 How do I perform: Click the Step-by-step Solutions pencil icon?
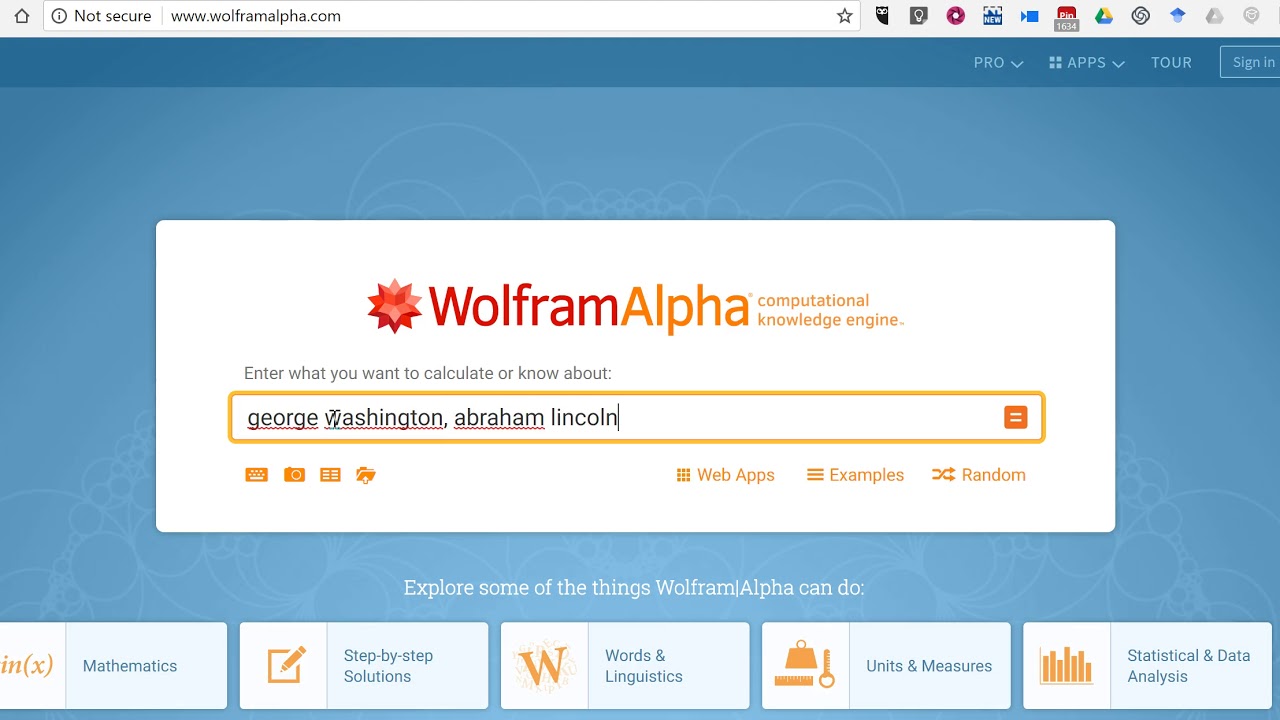(x=286, y=666)
